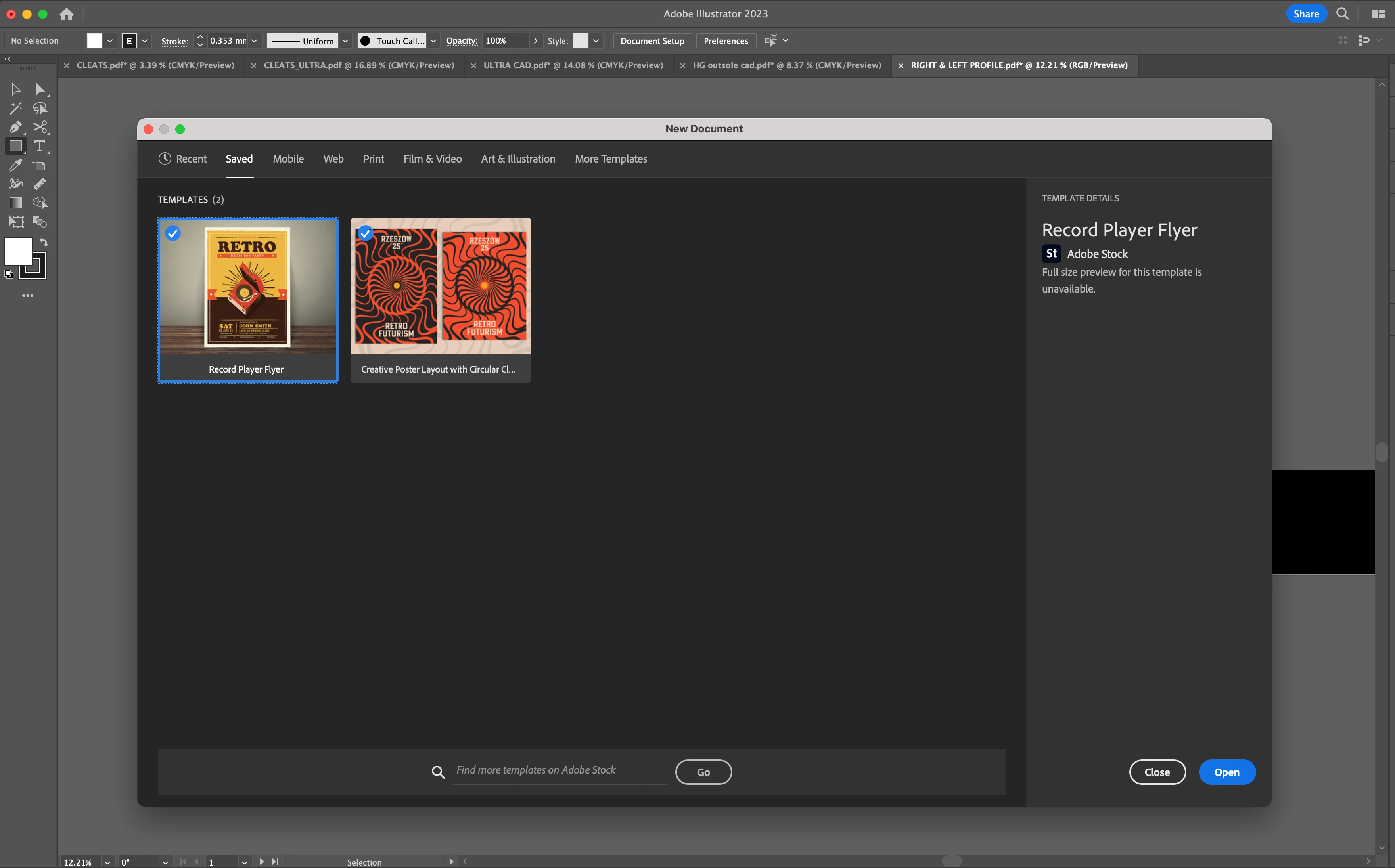
Task: Pick the Eyedropper tool
Action: 15,165
